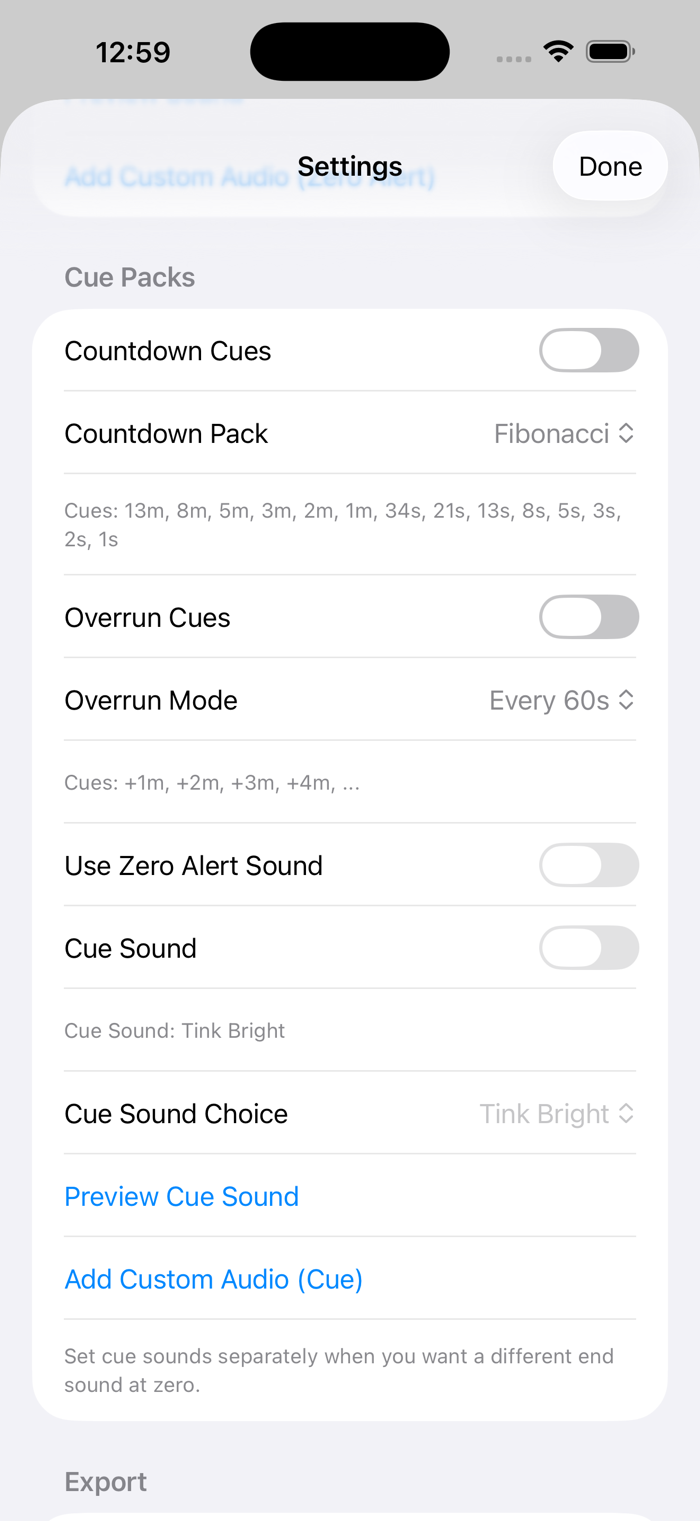Open the Overrun Mode picker
The height and width of the screenshot is (1521, 700).
[549, 701]
